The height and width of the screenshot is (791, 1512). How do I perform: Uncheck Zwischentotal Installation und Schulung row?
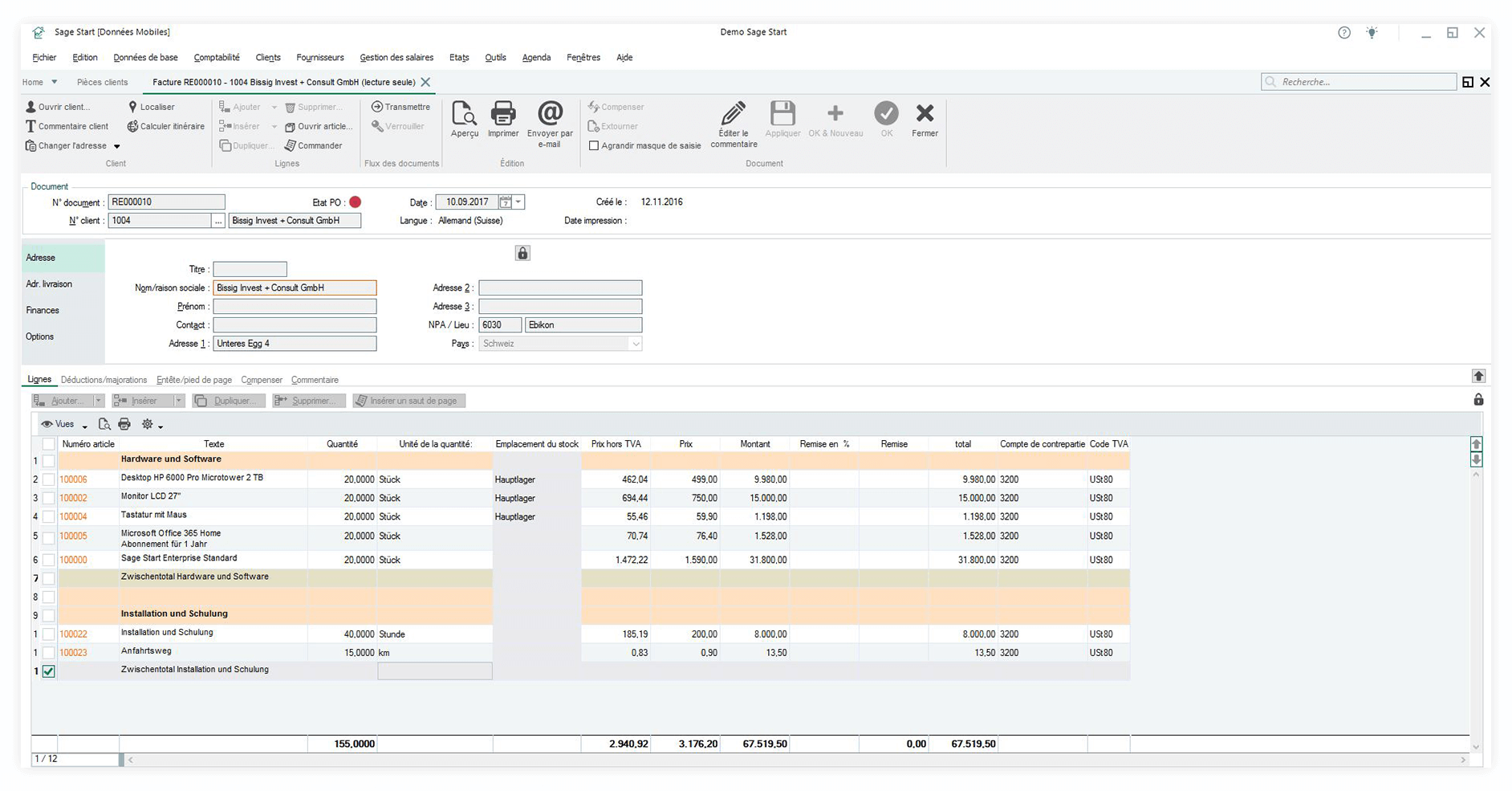tap(49, 671)
